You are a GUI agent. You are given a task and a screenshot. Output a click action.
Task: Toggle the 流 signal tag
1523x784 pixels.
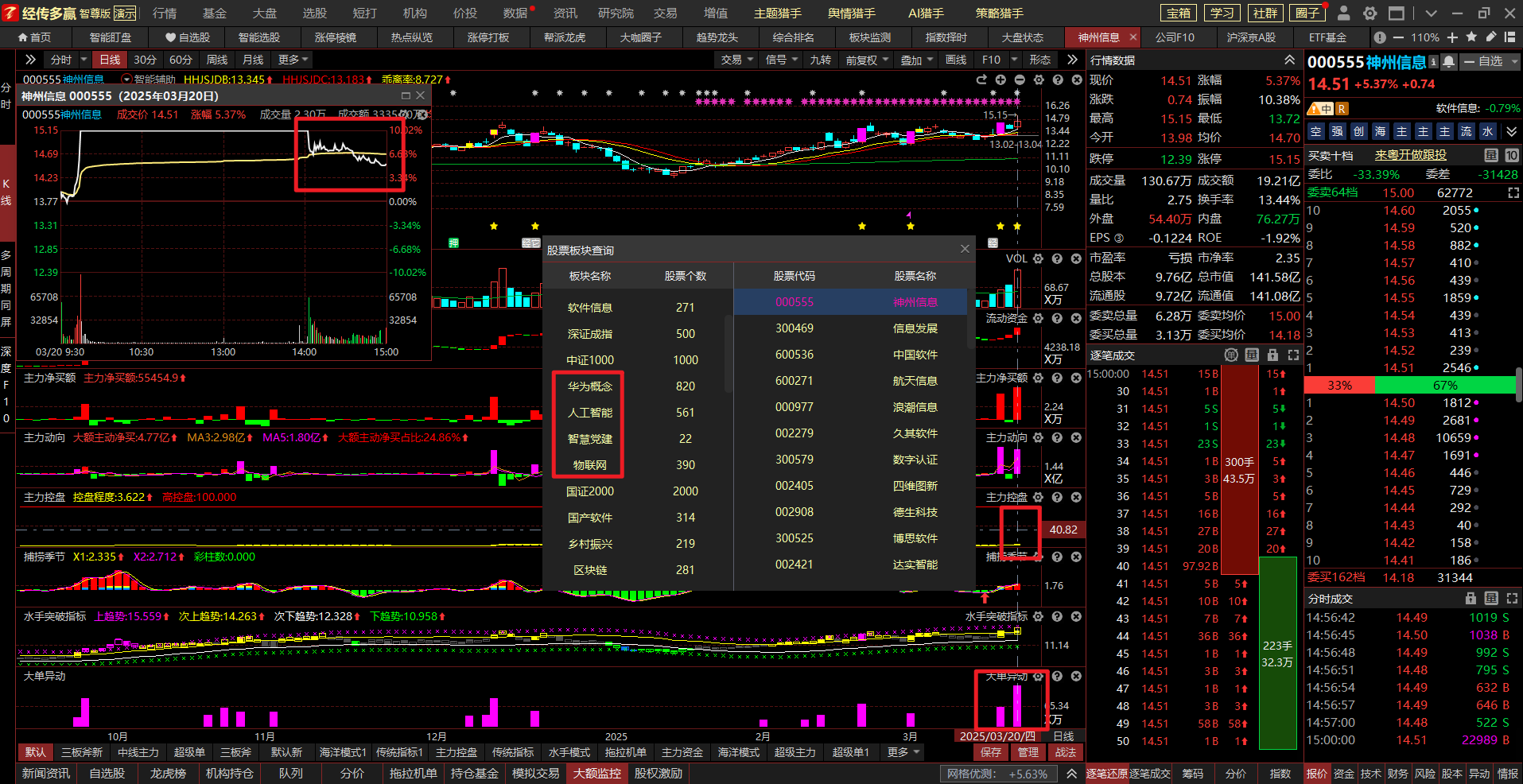coord(1466,131)
